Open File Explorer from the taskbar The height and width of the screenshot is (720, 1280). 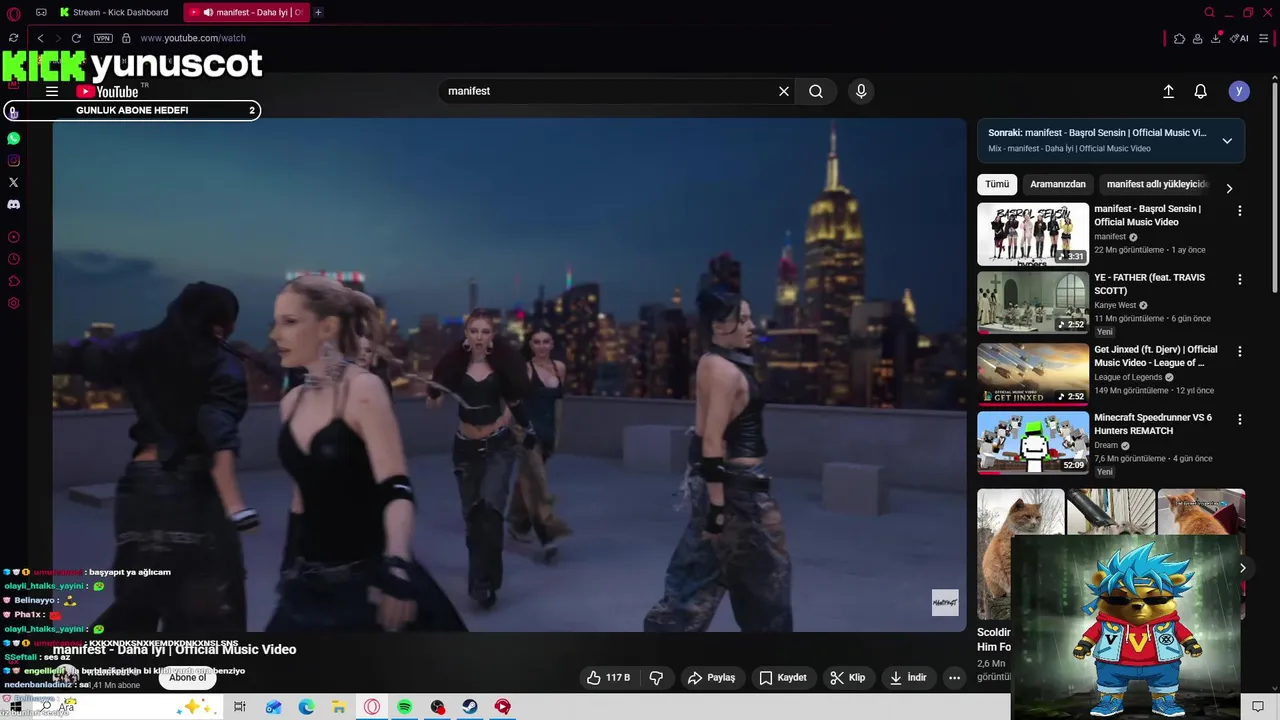tap(338, 707)
